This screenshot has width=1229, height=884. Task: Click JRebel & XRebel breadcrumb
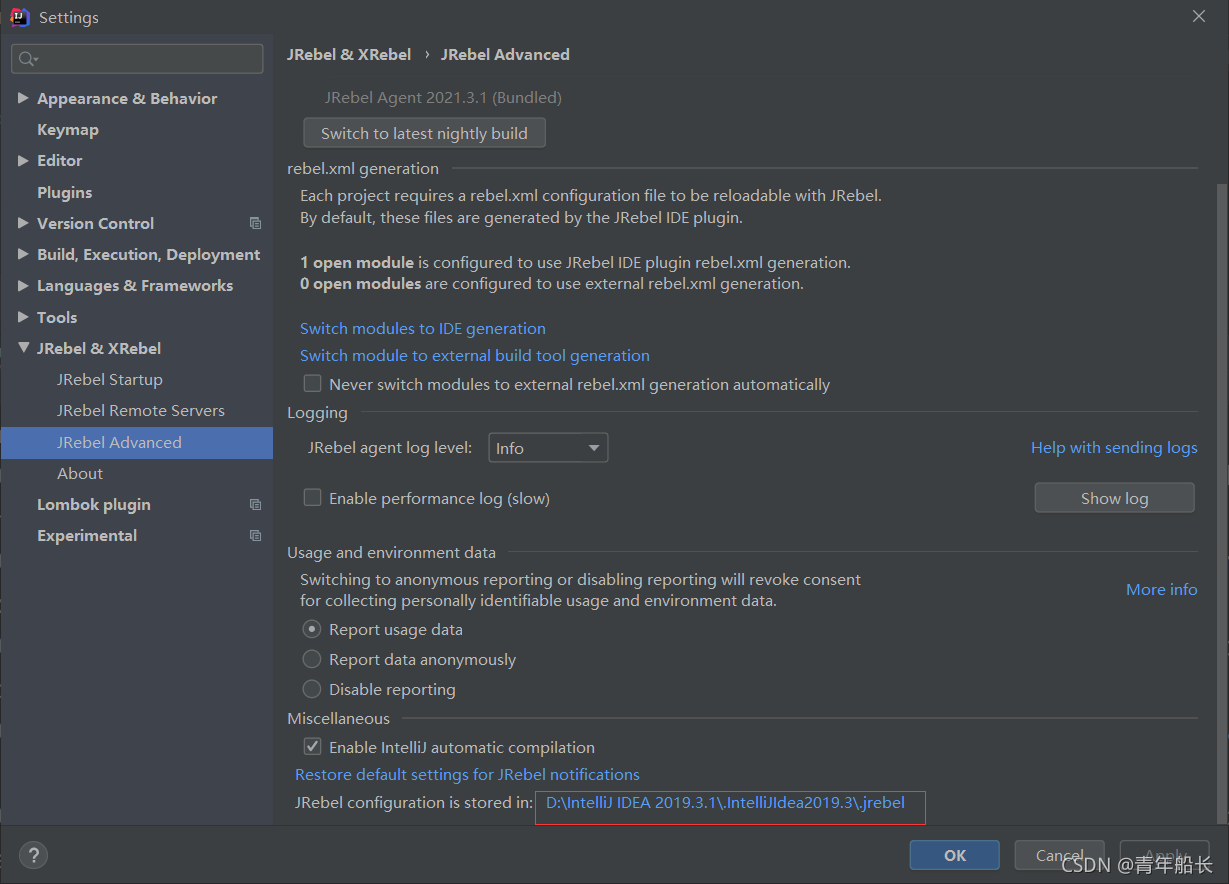pos(349,54)
